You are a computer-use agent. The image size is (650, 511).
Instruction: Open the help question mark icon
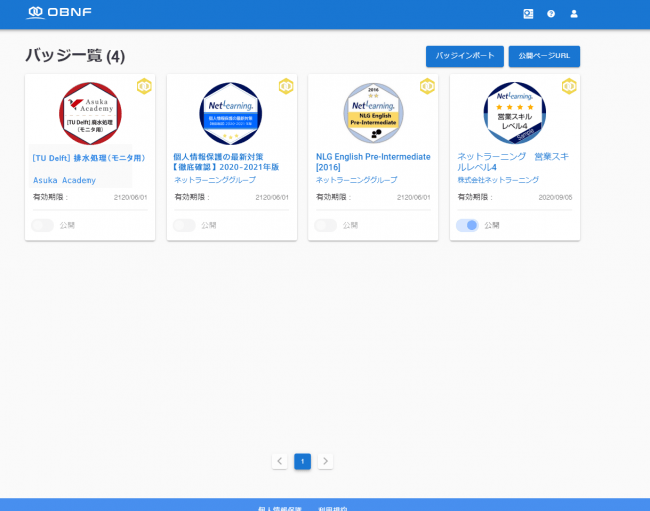551,14
